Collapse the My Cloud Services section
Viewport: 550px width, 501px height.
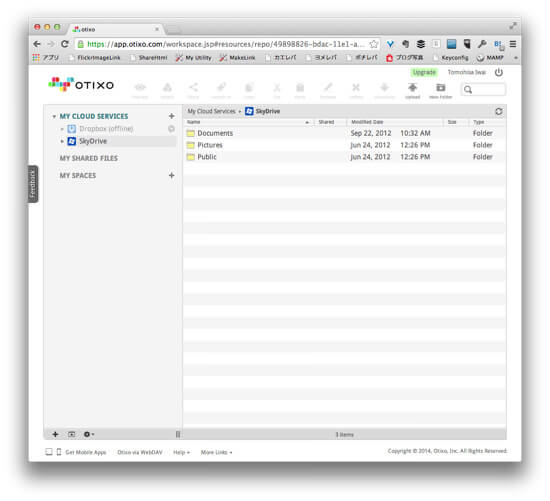(x=54, y=116)
